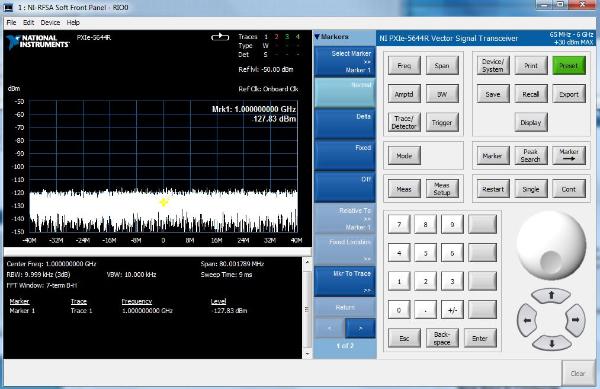Click Restart sweep button
The width and height of the screenshot is (600, 389).
point(493,189)
